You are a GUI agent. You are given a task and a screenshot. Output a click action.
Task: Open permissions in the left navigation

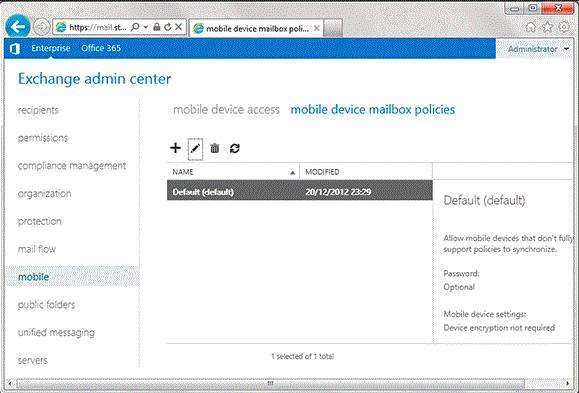[x=43, y=138]
